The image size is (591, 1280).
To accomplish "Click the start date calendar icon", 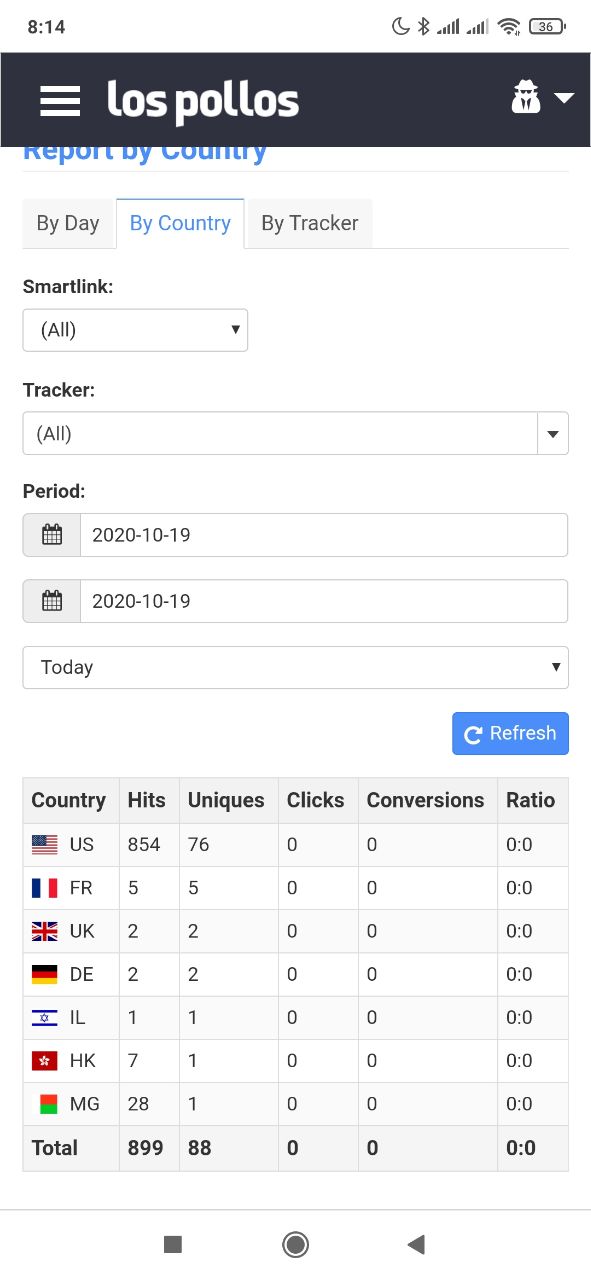I will [x=52, y=535].
